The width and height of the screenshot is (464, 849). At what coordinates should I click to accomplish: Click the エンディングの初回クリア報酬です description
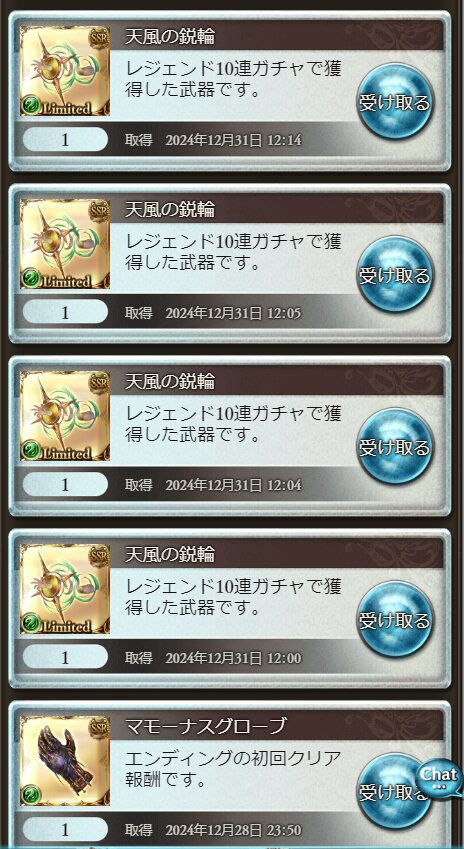(233, 769)
